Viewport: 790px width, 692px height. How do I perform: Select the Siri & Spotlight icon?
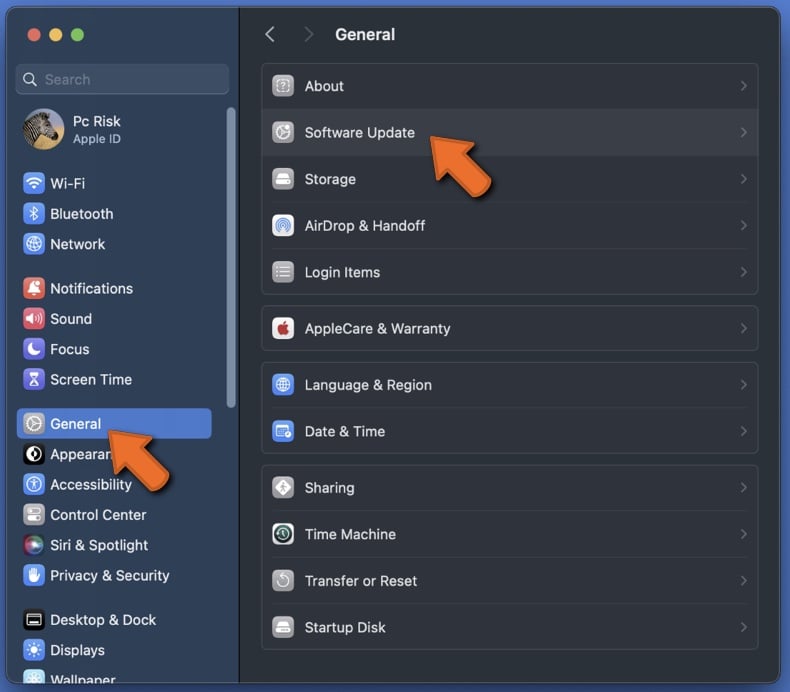click(x=34, y=545)
